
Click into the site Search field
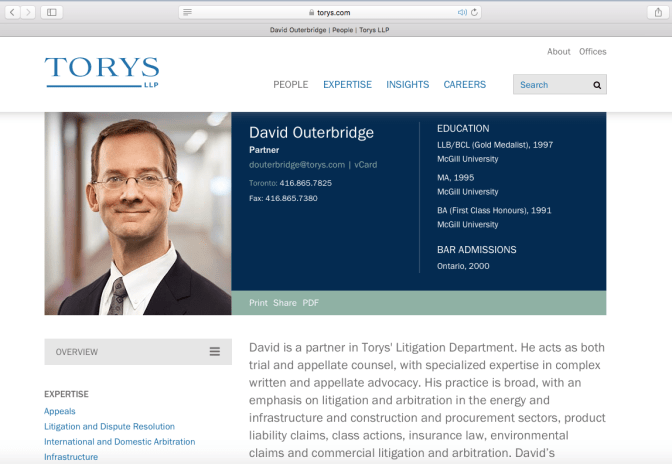pyautogui.click(x=550, y=85)
